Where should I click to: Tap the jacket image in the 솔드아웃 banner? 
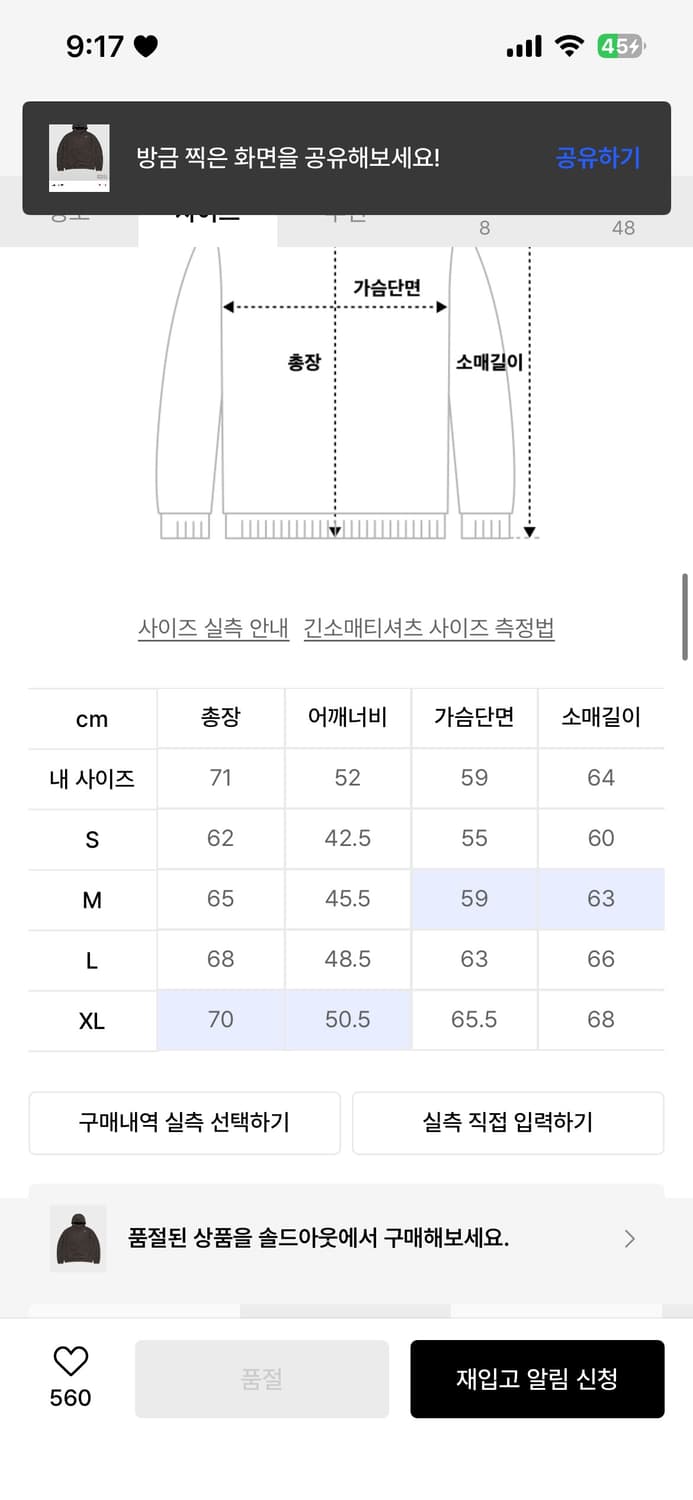click(78, 1238)
